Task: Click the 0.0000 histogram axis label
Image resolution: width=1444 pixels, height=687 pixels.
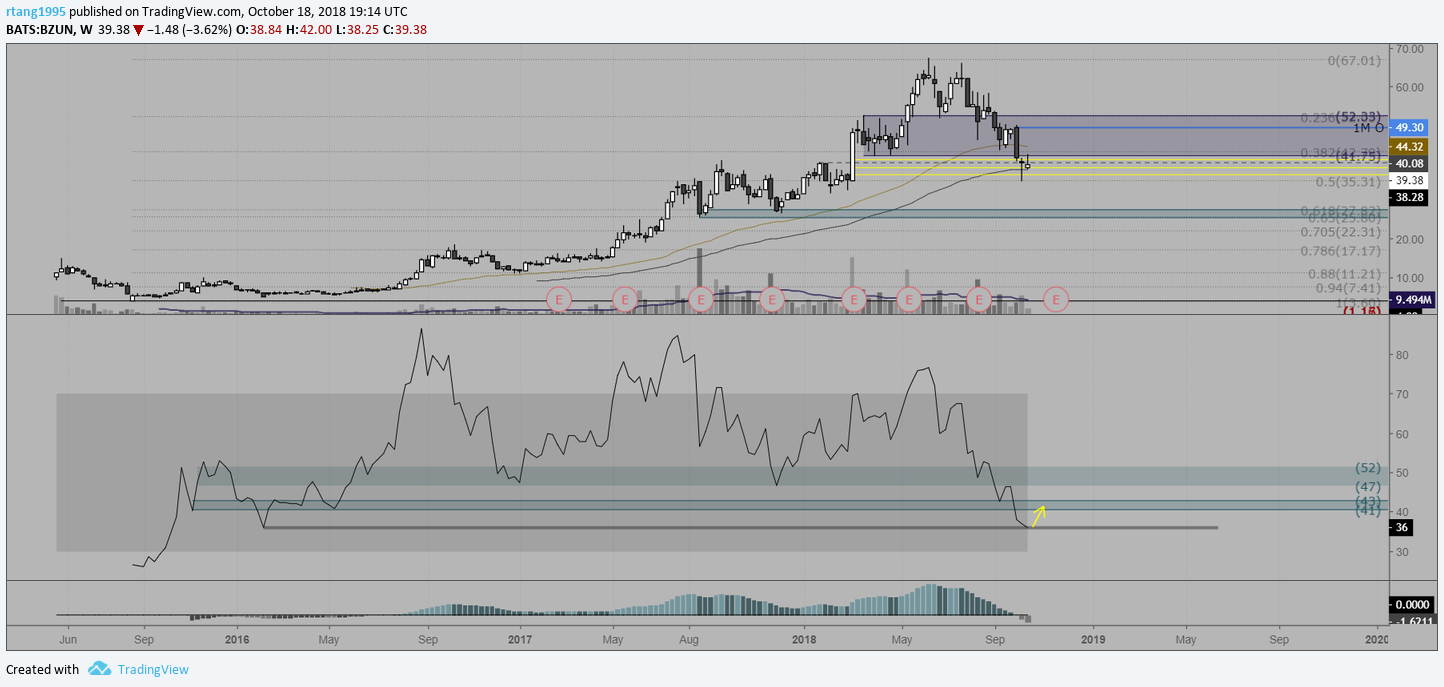Action: click(1412, 604)
